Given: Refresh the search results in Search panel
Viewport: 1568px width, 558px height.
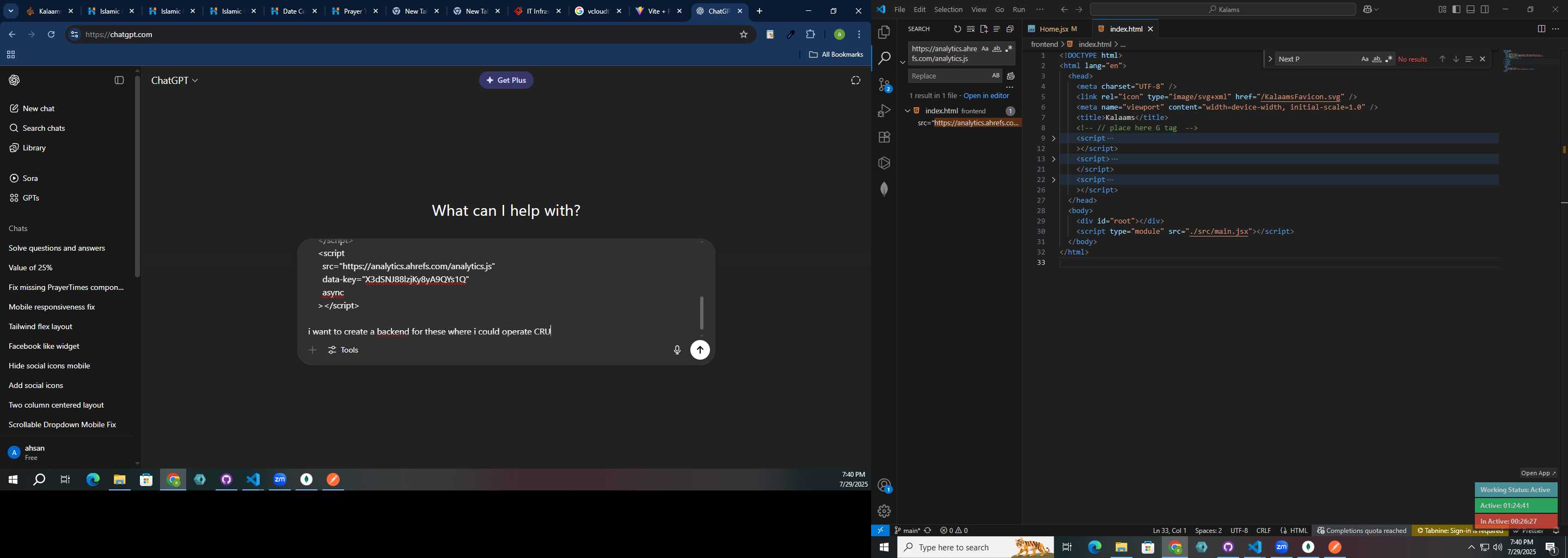Looking at the screenshot, I should [x=957, y=29].
